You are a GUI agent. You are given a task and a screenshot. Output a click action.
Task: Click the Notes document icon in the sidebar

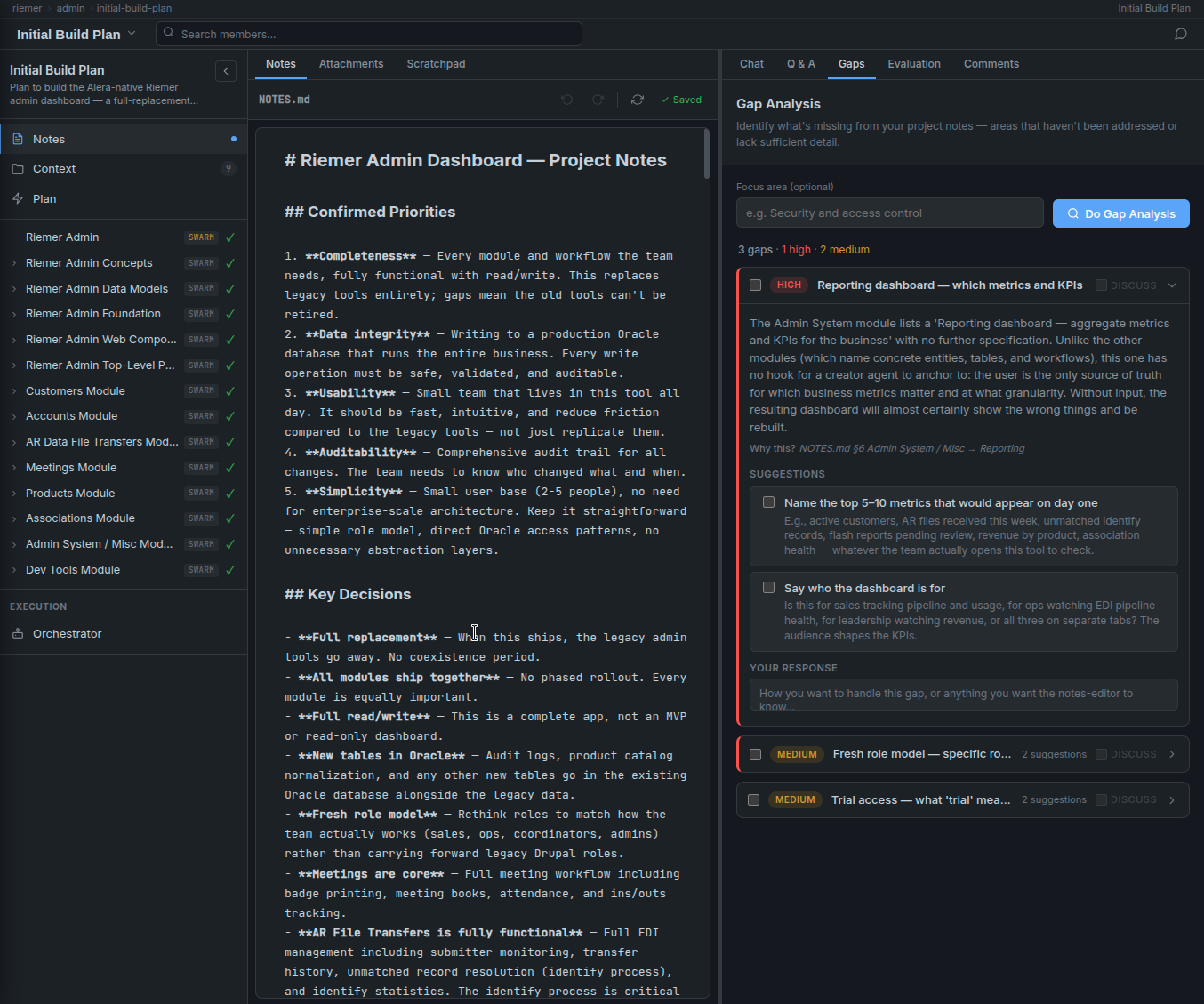tap(18, 139)
